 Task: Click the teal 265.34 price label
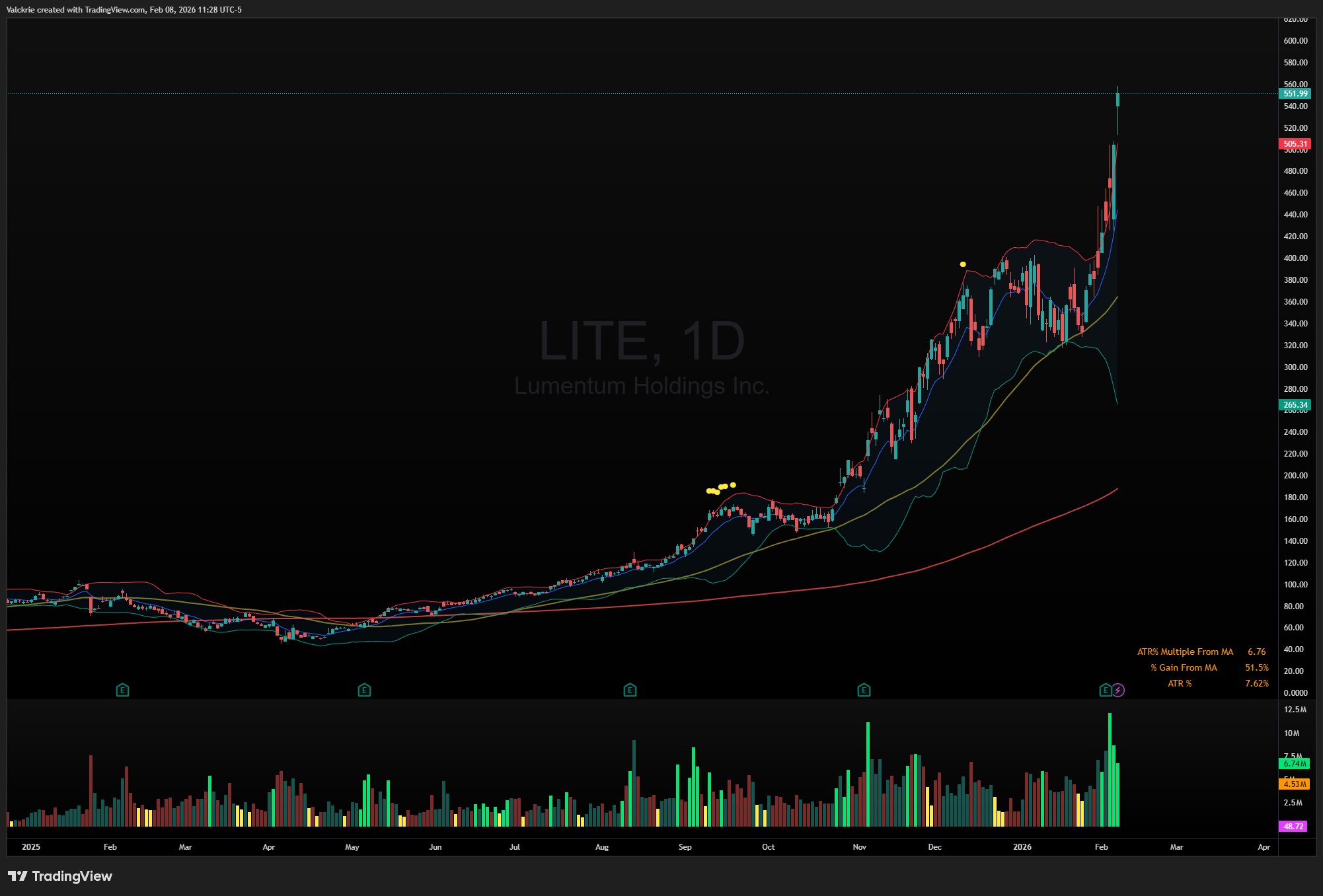(x=1295, y=405)
